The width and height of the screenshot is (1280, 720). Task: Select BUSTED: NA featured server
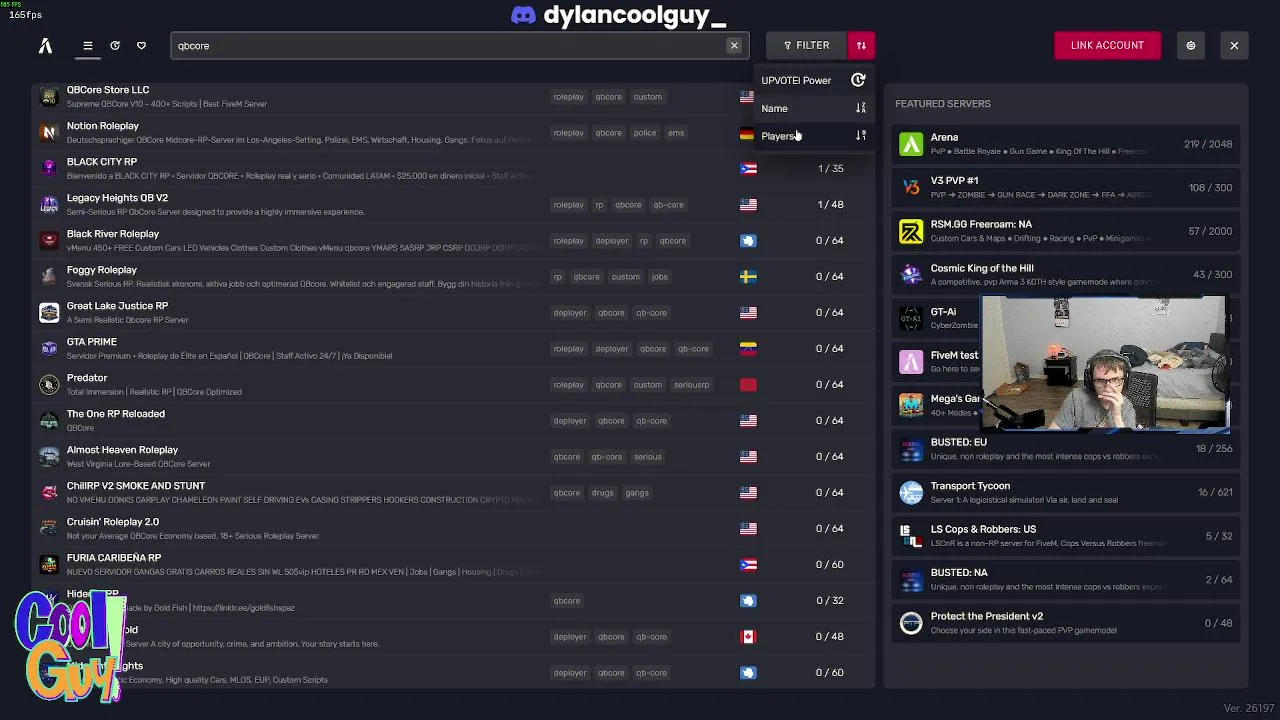click(1066, 580)
